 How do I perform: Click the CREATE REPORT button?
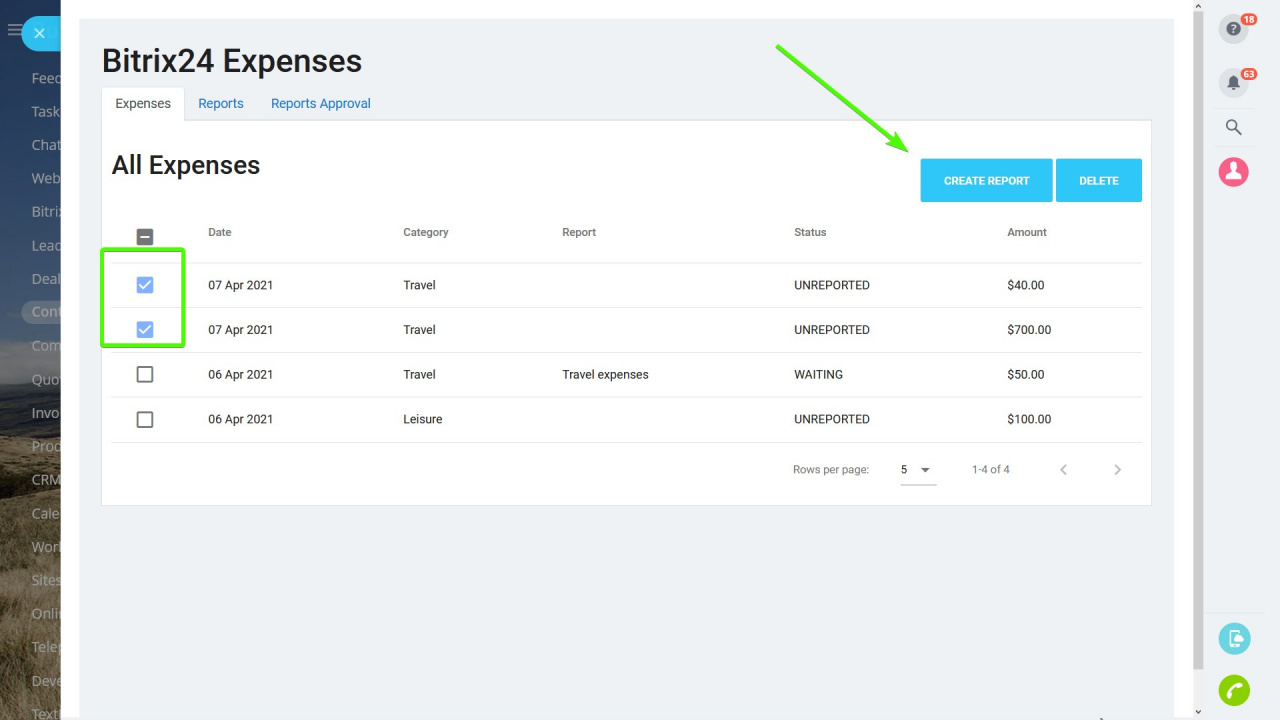pos(987,181)
